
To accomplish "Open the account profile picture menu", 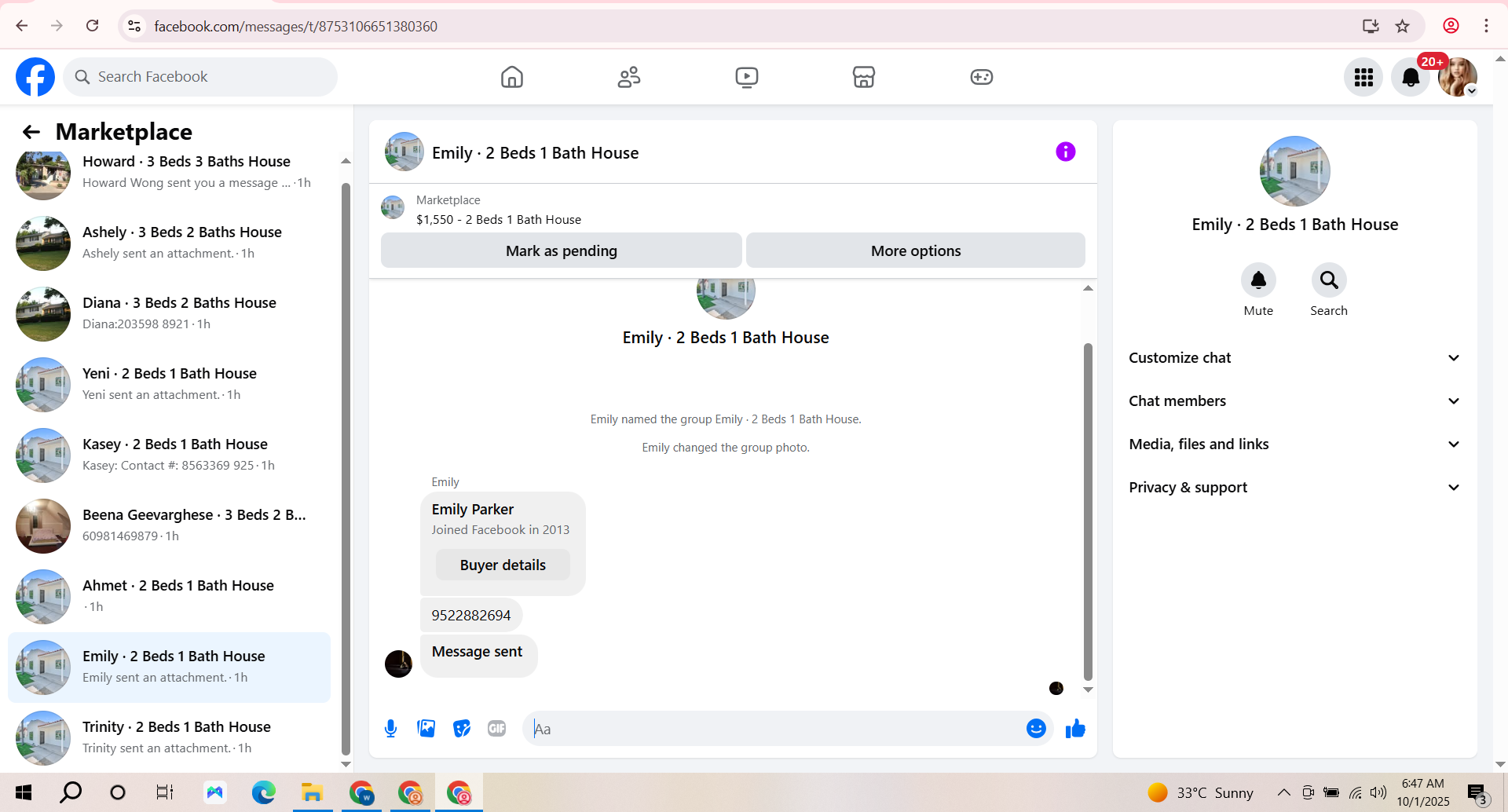I will [1458, 77].
